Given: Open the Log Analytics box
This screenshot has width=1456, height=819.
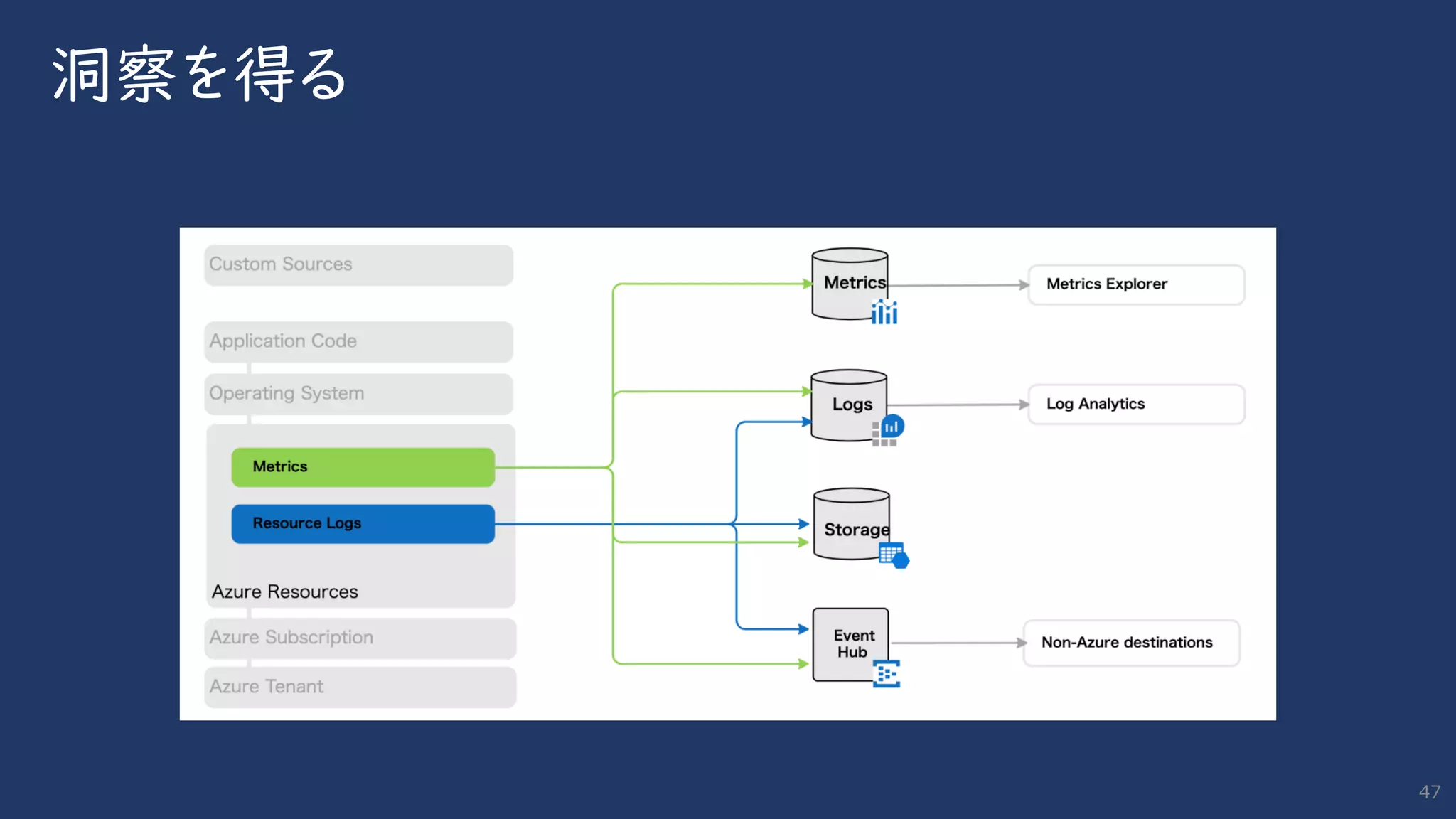Looking at the screenshot, I should tap(1135, 404).
